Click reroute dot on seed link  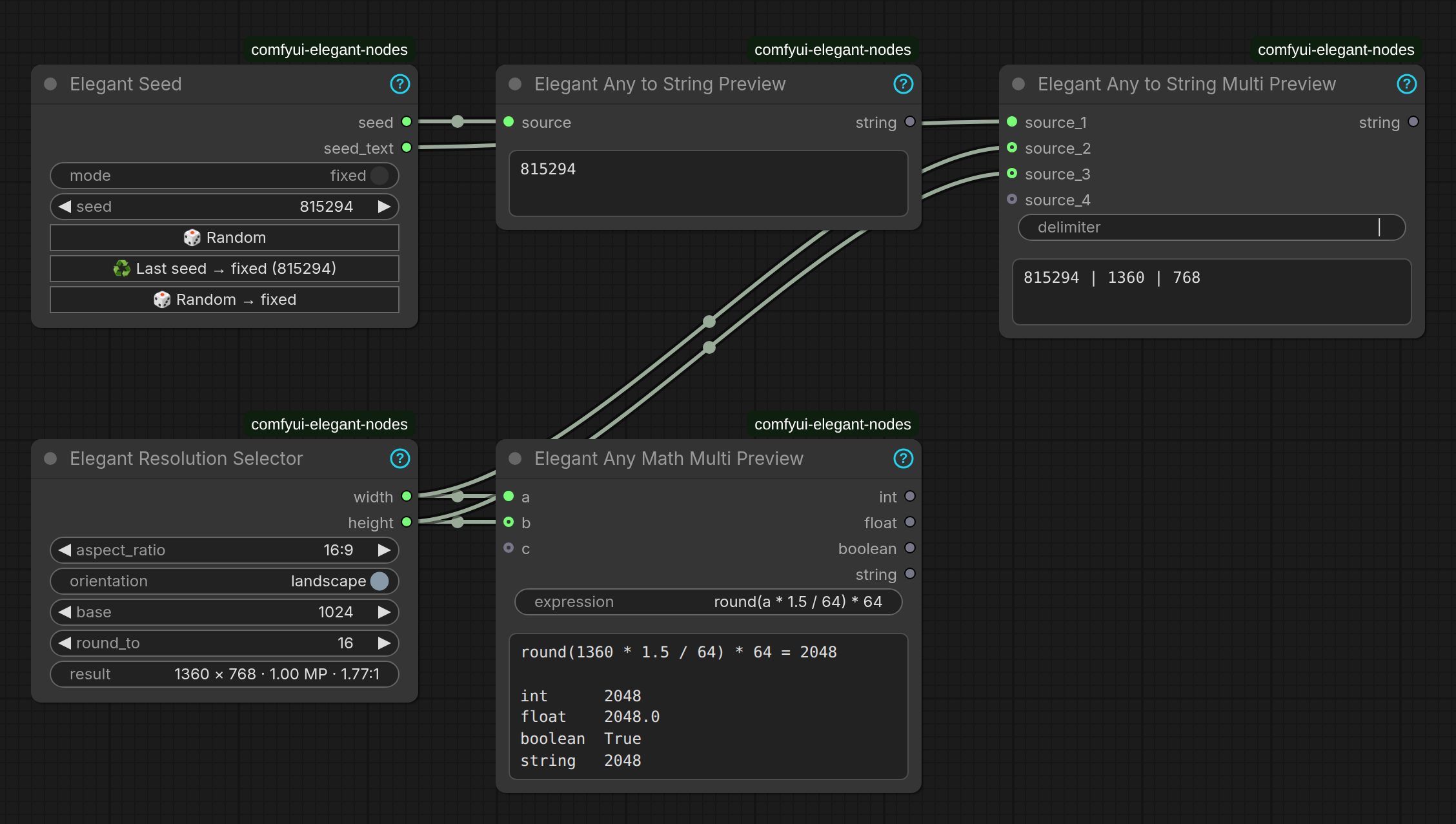coord(458,121)
